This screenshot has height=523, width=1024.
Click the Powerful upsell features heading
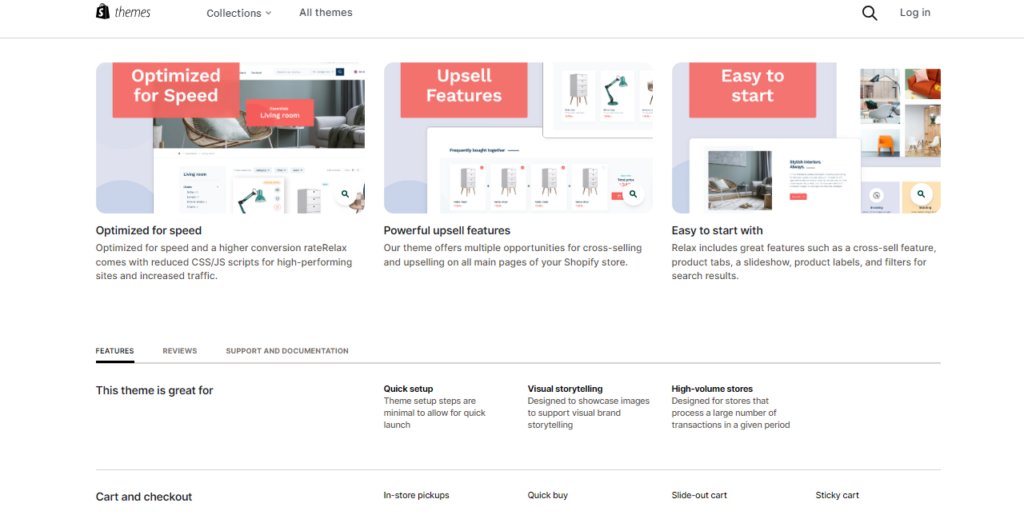tap(447, 231)
